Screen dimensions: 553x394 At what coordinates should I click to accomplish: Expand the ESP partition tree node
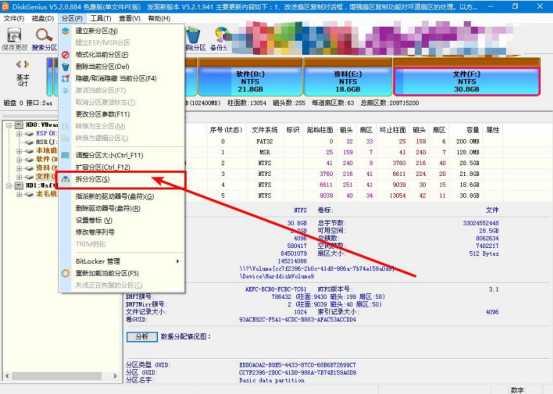coord(19,134)
